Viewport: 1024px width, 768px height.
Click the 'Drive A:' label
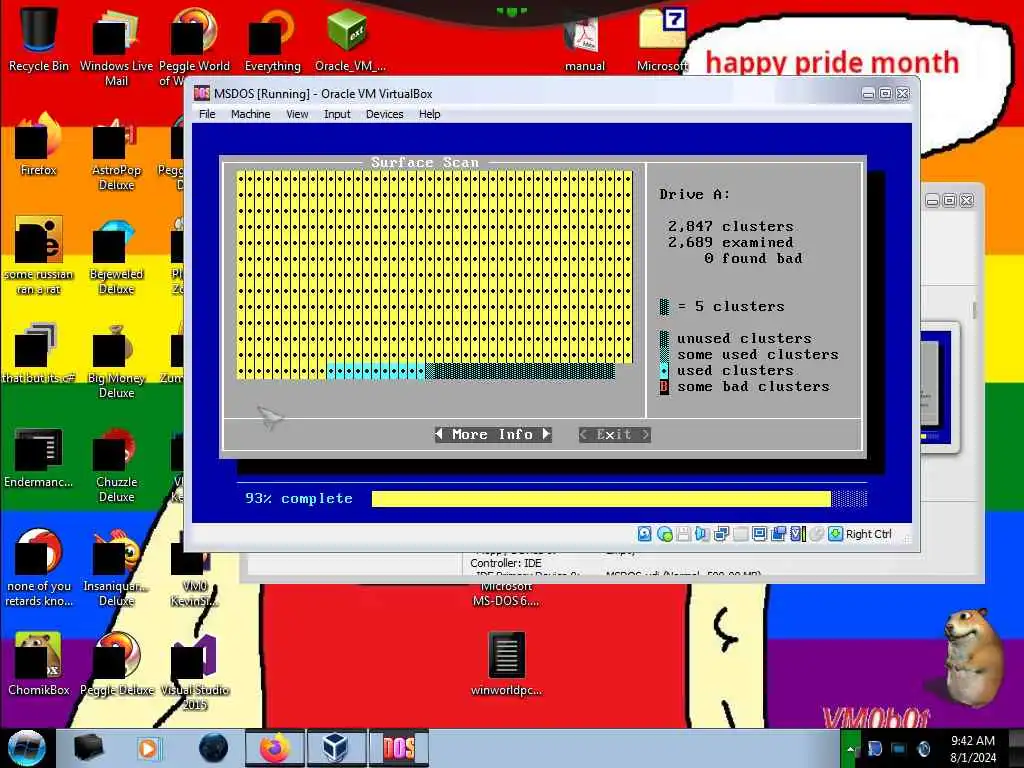(x=694, y=195)
